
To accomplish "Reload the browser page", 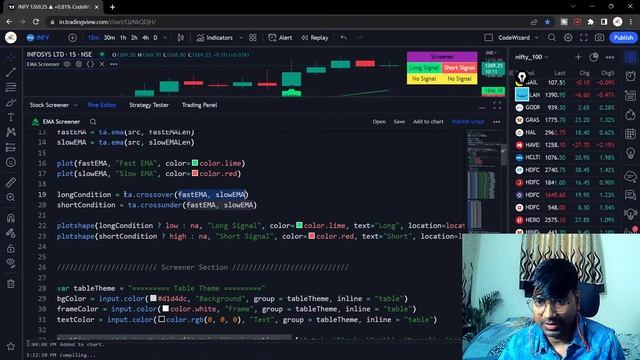I will (x=36, y=22).
